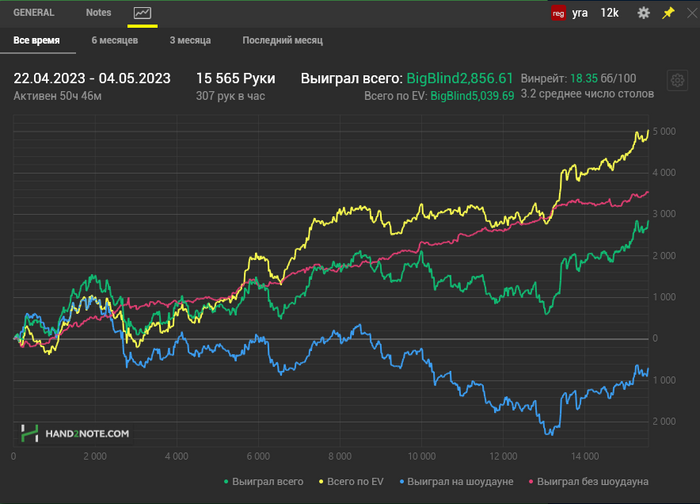700x504 pixels.
Task: Select the Все время period tab
Action: pos(37,40)
